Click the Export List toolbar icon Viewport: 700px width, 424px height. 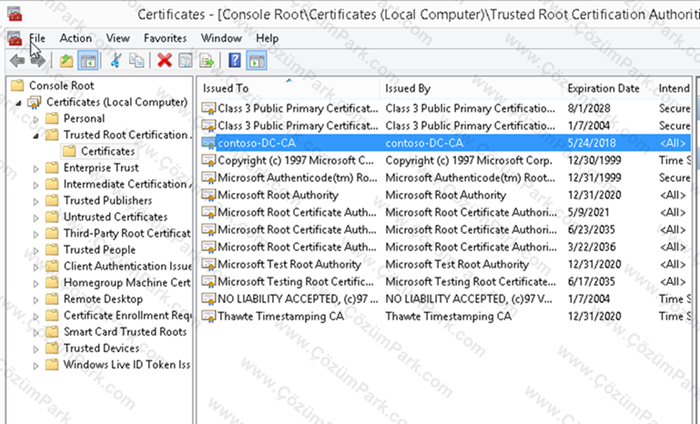point(207,60)
